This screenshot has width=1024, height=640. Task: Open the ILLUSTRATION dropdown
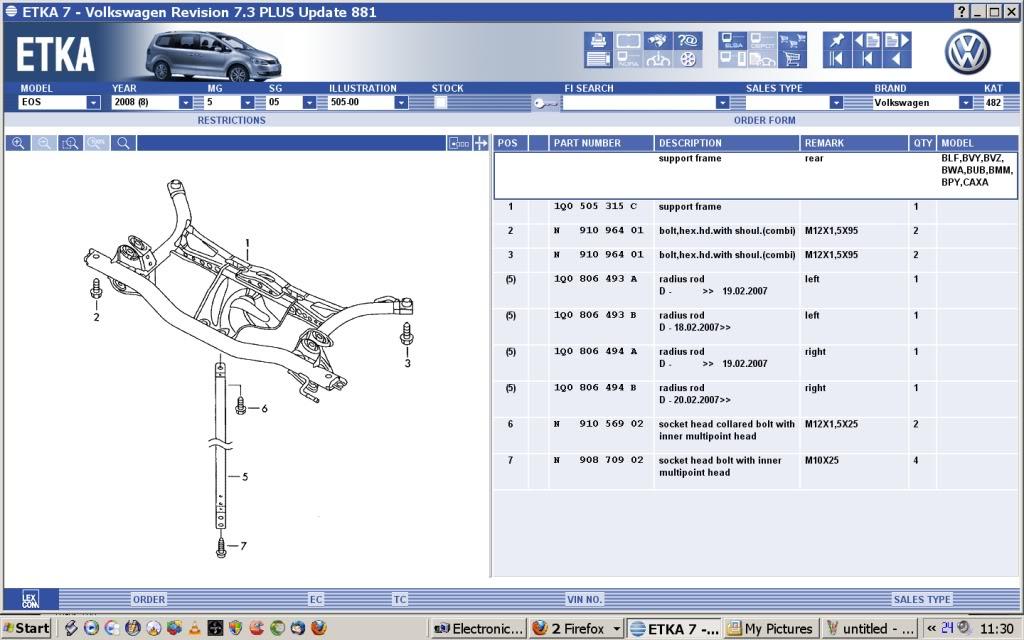pos(402,103)
